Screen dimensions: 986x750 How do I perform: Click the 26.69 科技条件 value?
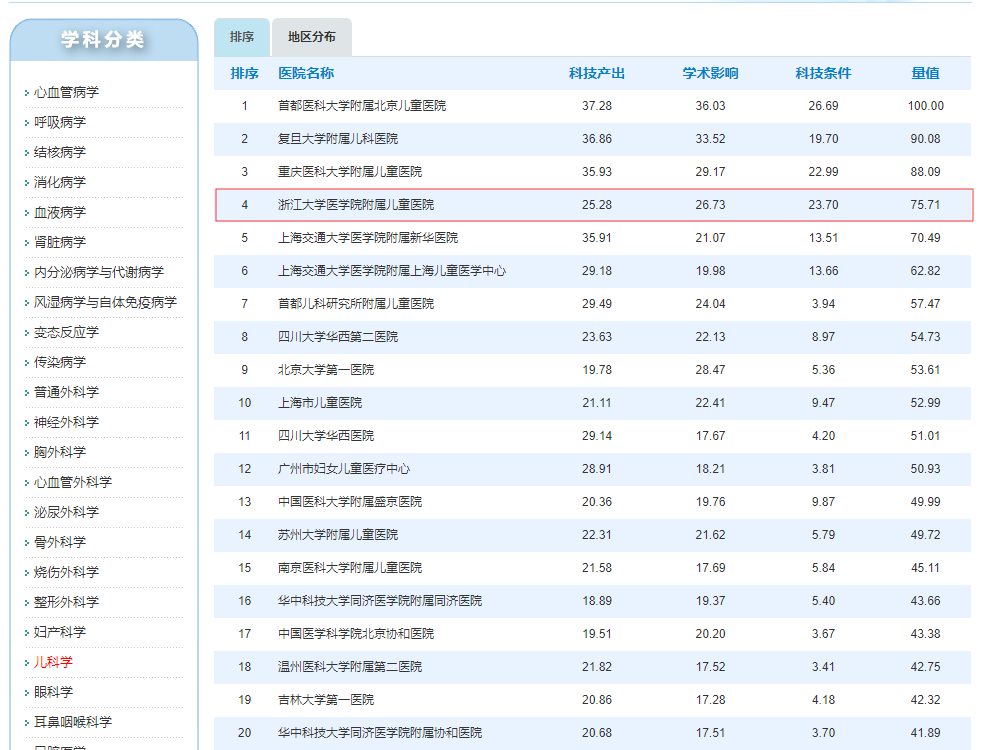click(x=823, y=106)
